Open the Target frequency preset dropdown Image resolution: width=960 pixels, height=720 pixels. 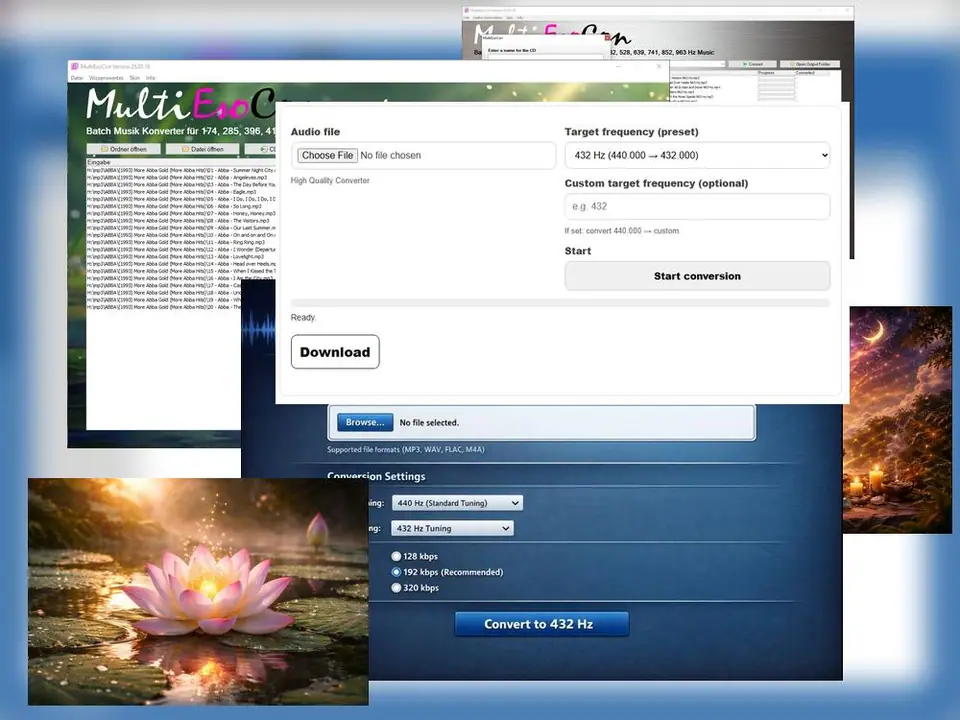point(697,155)
